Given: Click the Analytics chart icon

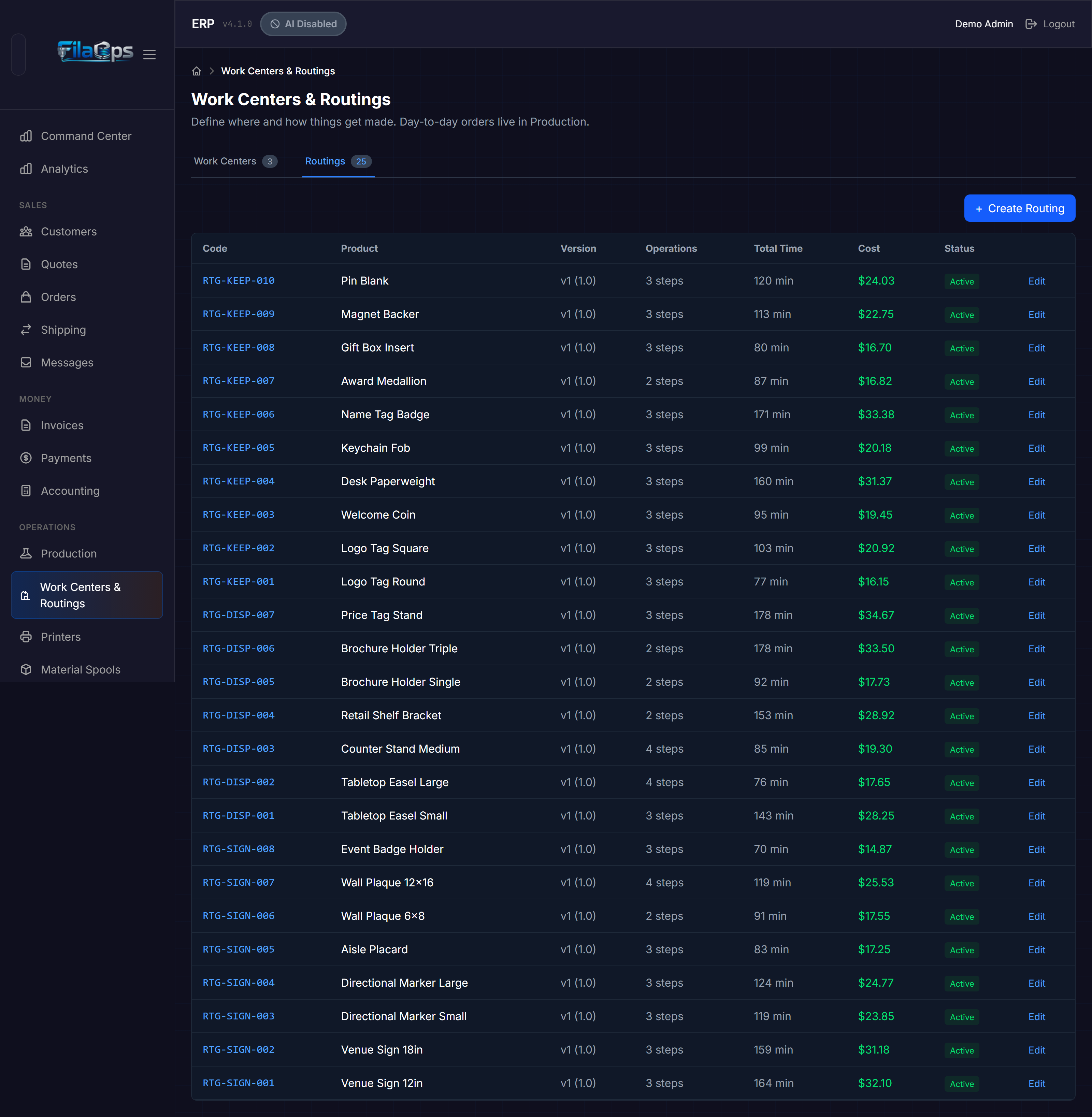Looking at the screenshot, I should pos(26,169).
